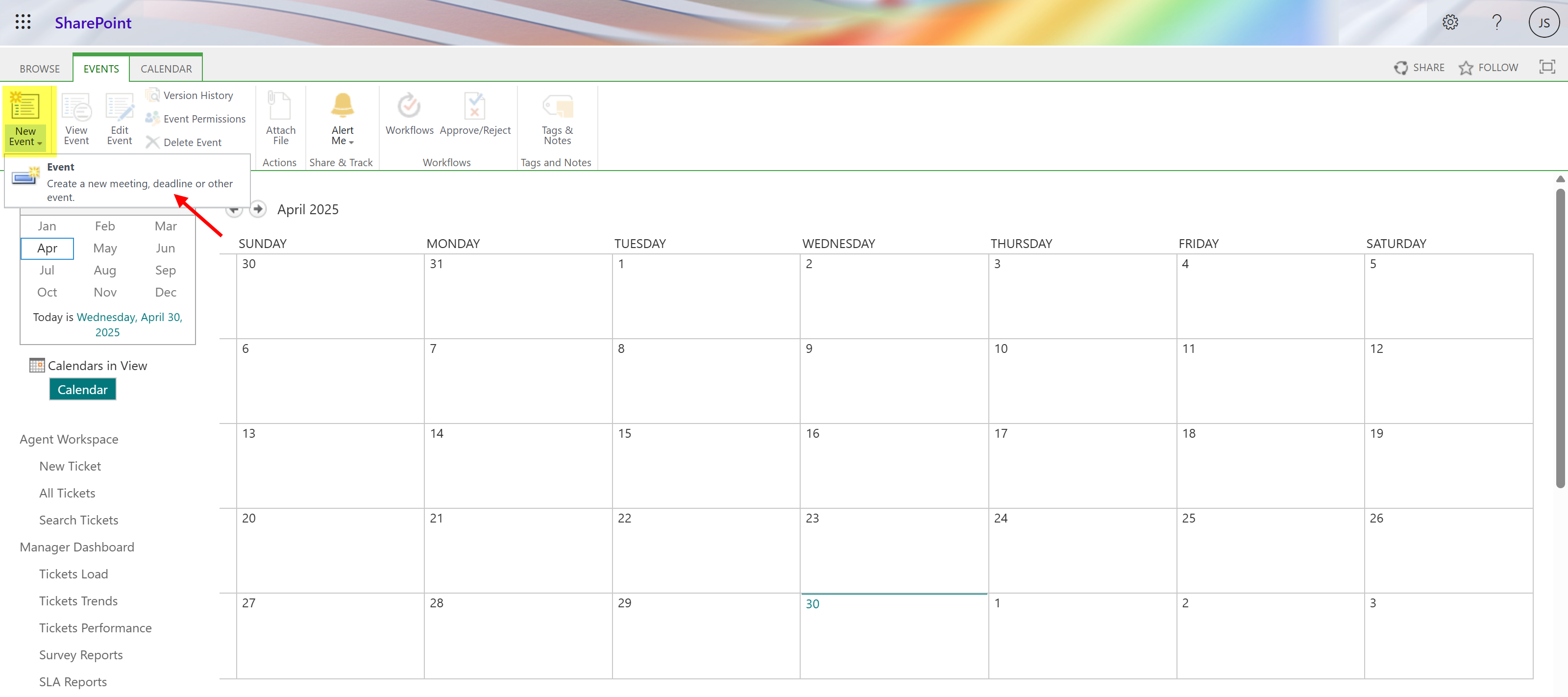This screenshot has height=697, width=1568.
Task: Toggle focus on content mode icon
Action: (1547, 67)
